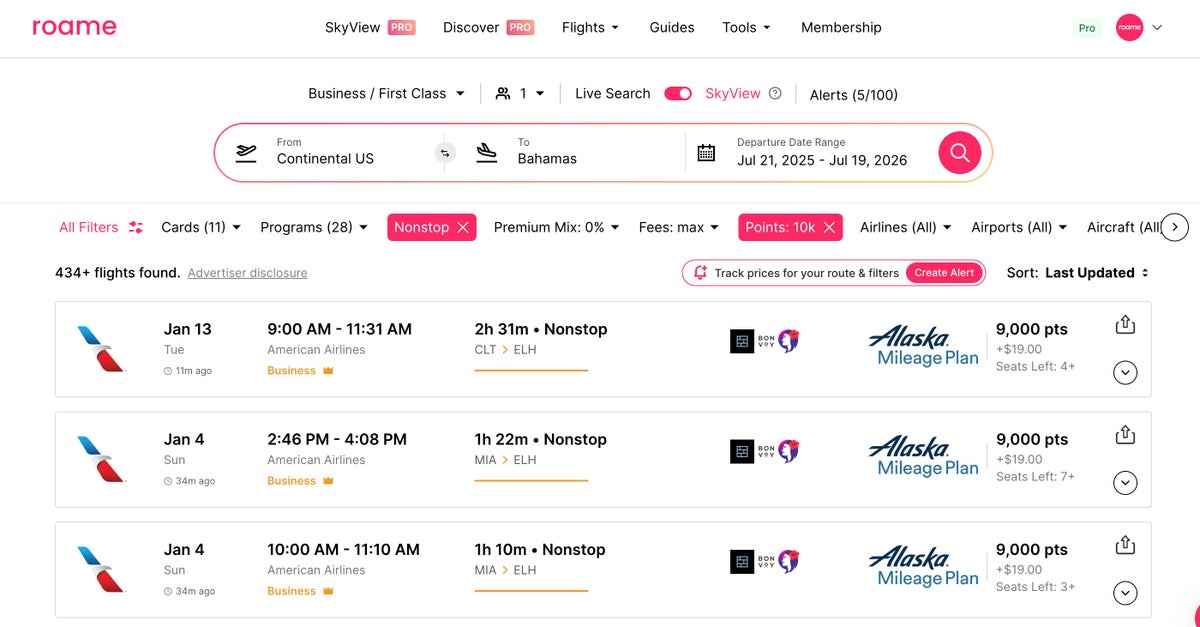Screen dimensions: 1200x627
Task: Click the pink search magnifier button
Action: 959,152
